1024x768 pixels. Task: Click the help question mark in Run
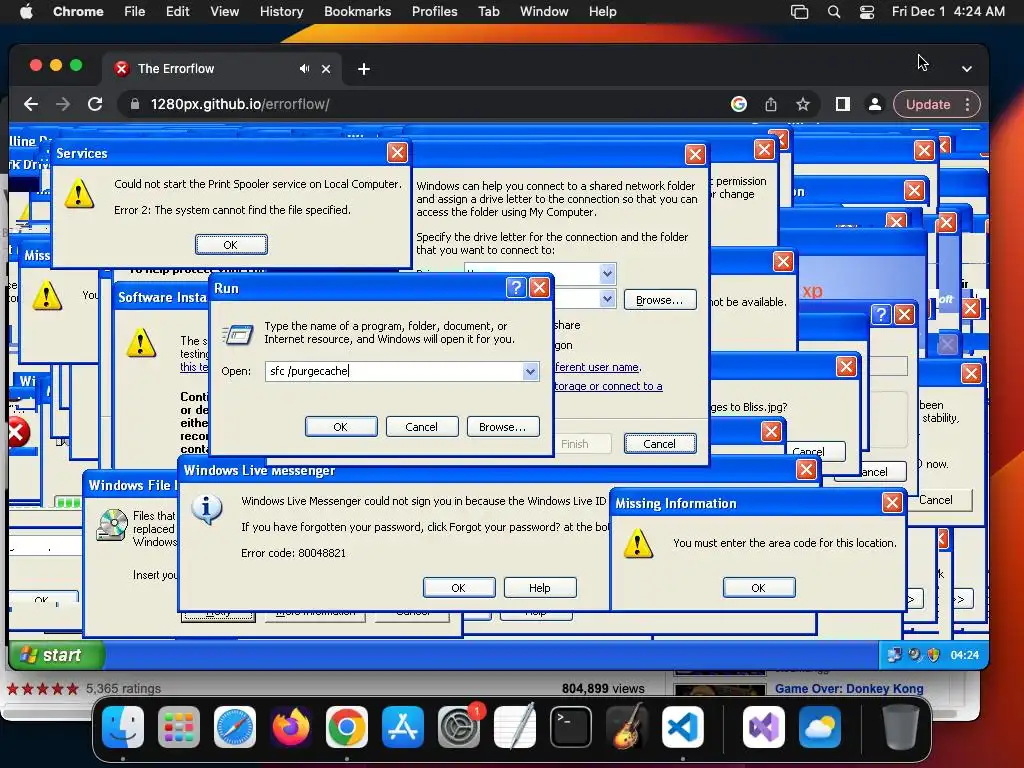click(516, 287)
